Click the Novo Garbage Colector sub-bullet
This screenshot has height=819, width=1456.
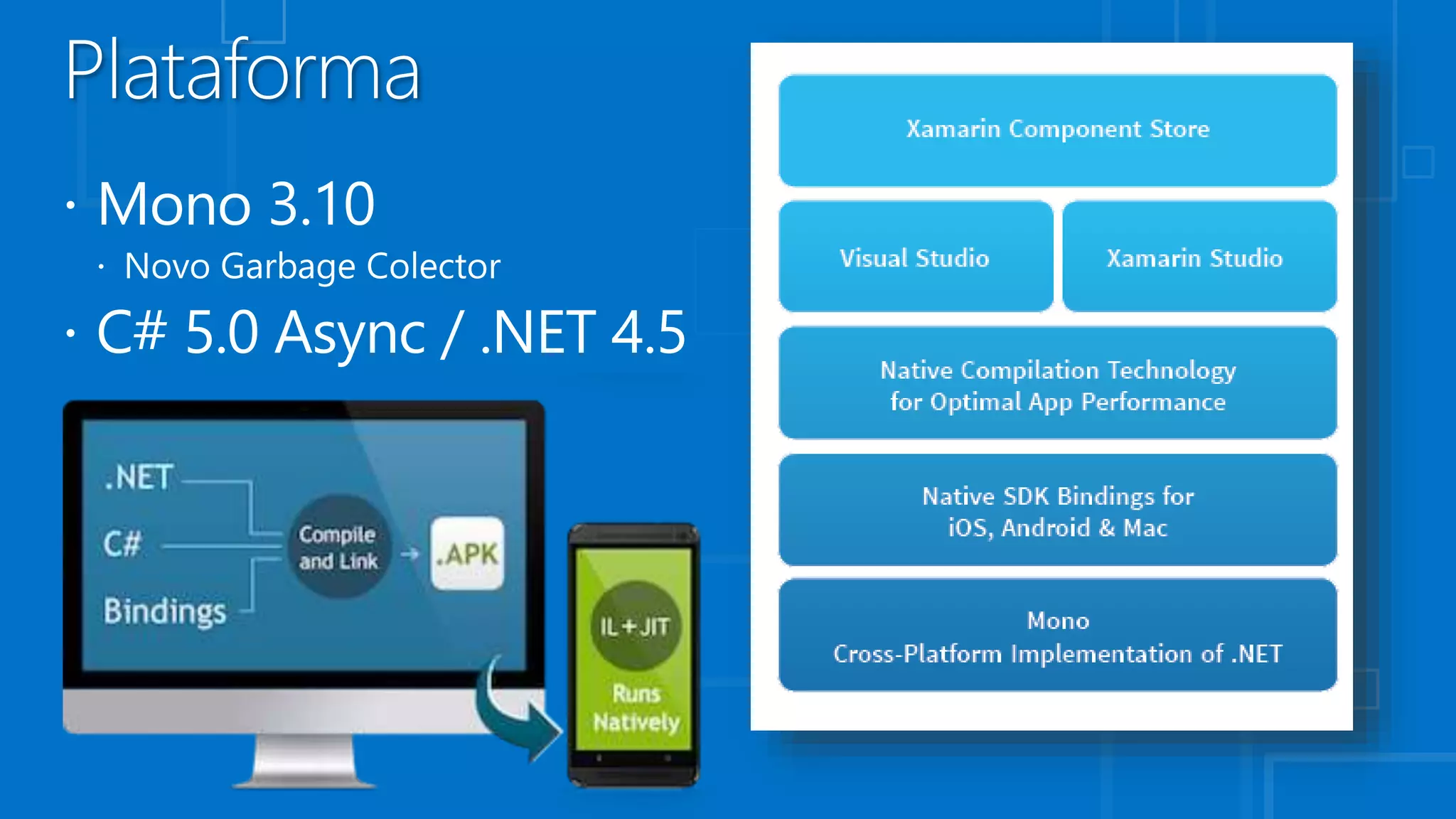click(x=312, y=267)
